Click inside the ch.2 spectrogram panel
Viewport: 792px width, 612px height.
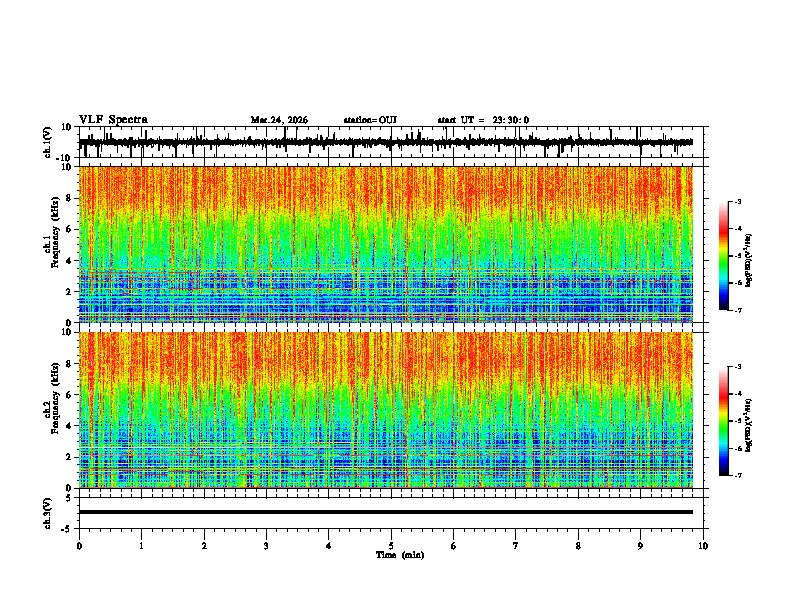click(386, 410)
